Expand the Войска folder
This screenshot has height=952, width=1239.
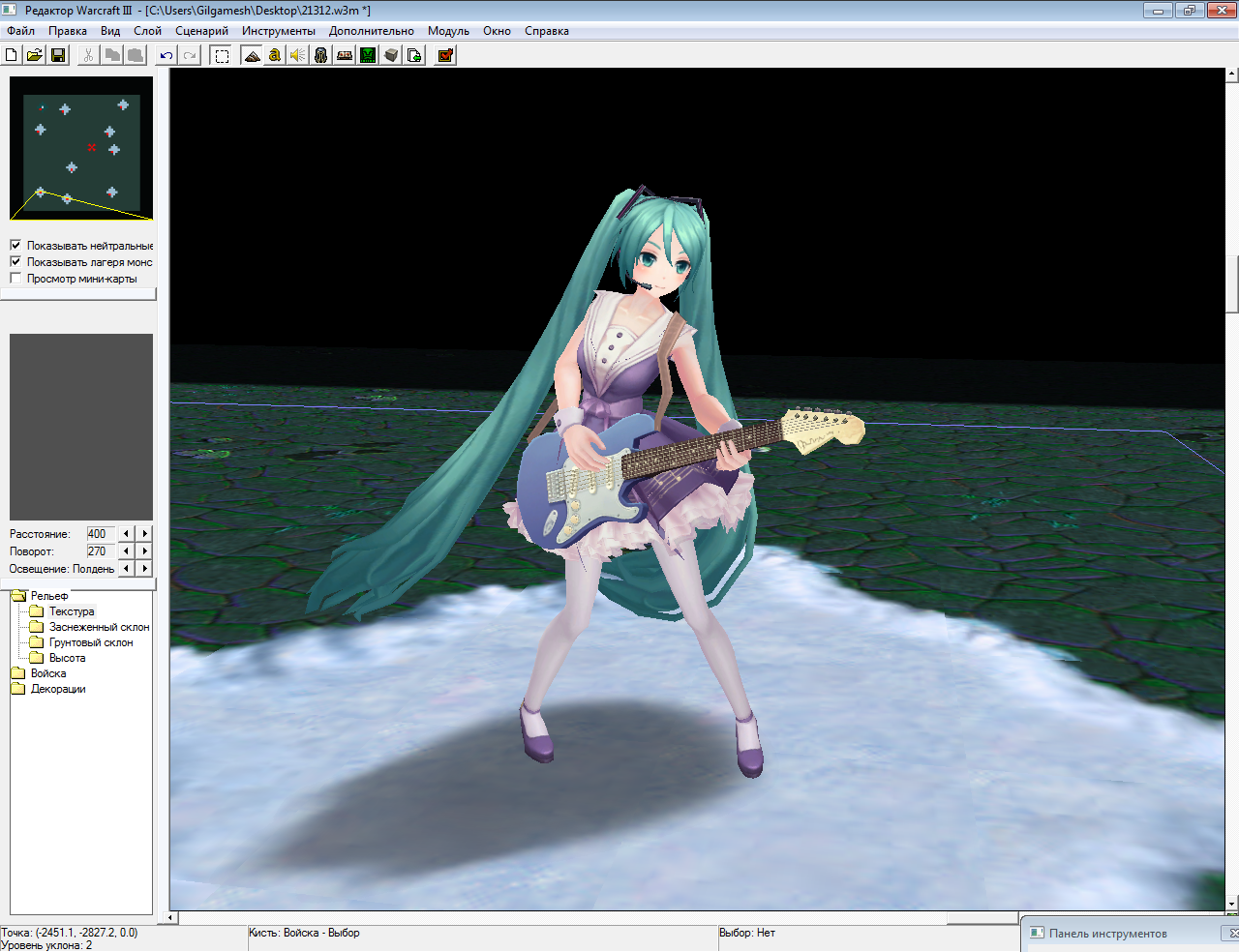click(x=18, y=673)
